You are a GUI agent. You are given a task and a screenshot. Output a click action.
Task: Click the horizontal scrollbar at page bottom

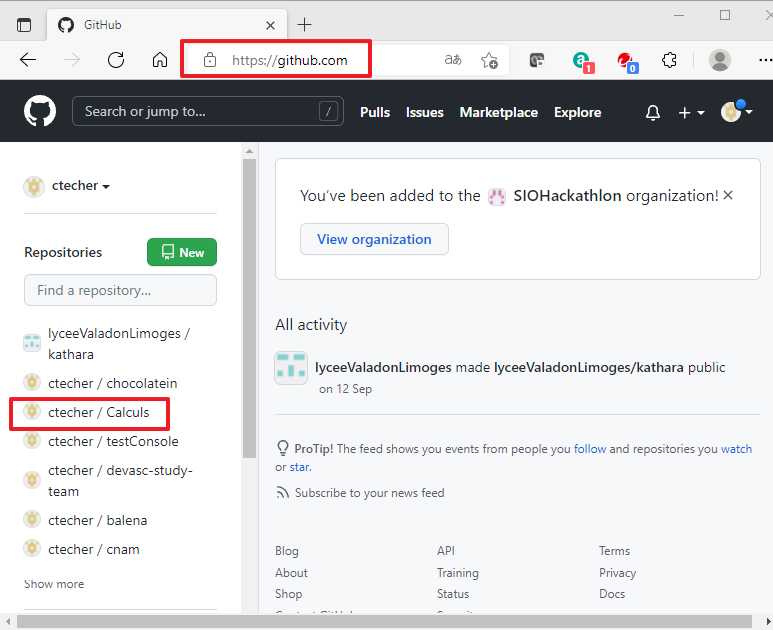coord(385,621)
